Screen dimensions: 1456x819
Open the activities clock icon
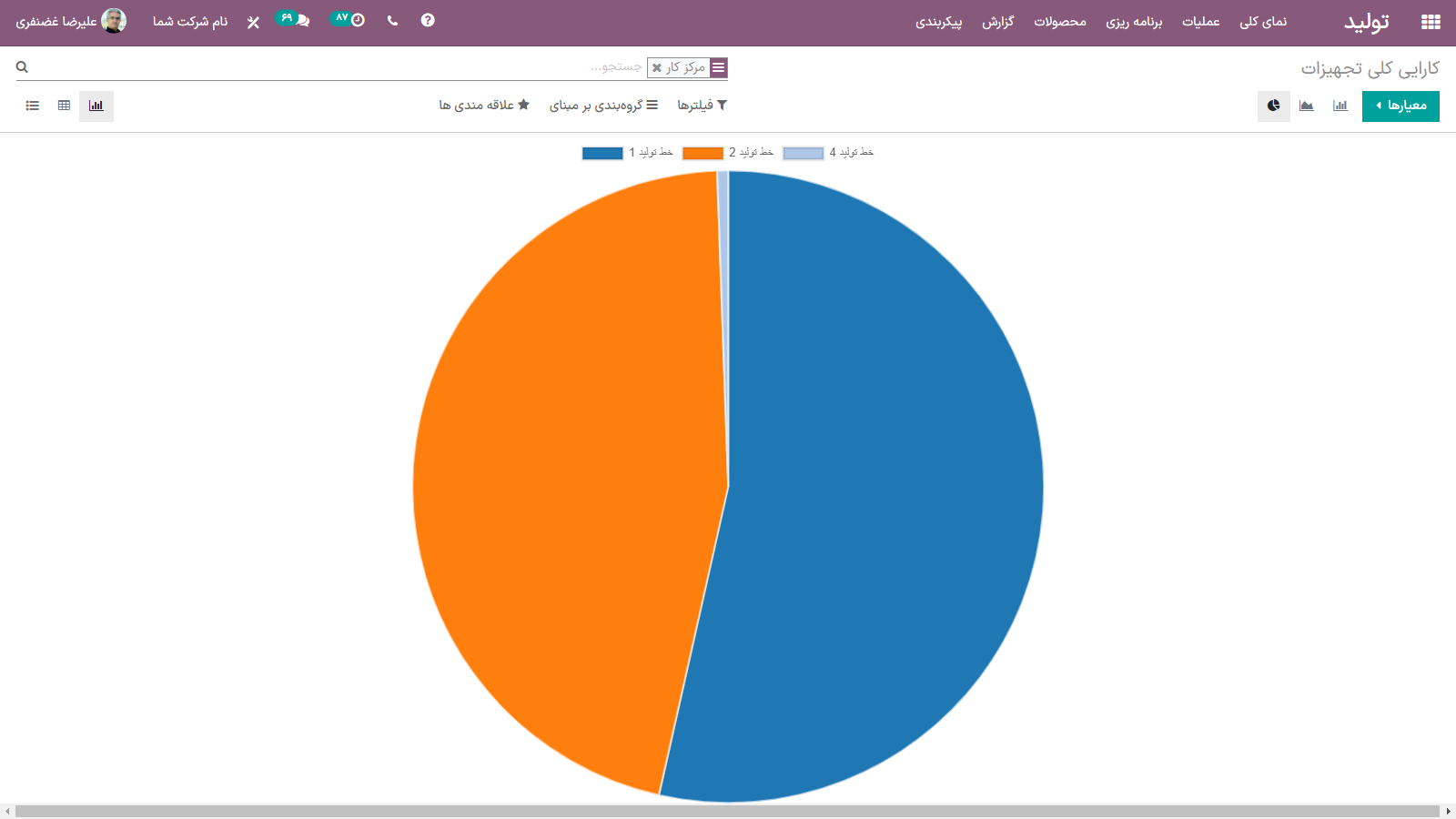[x=358, y=20]
